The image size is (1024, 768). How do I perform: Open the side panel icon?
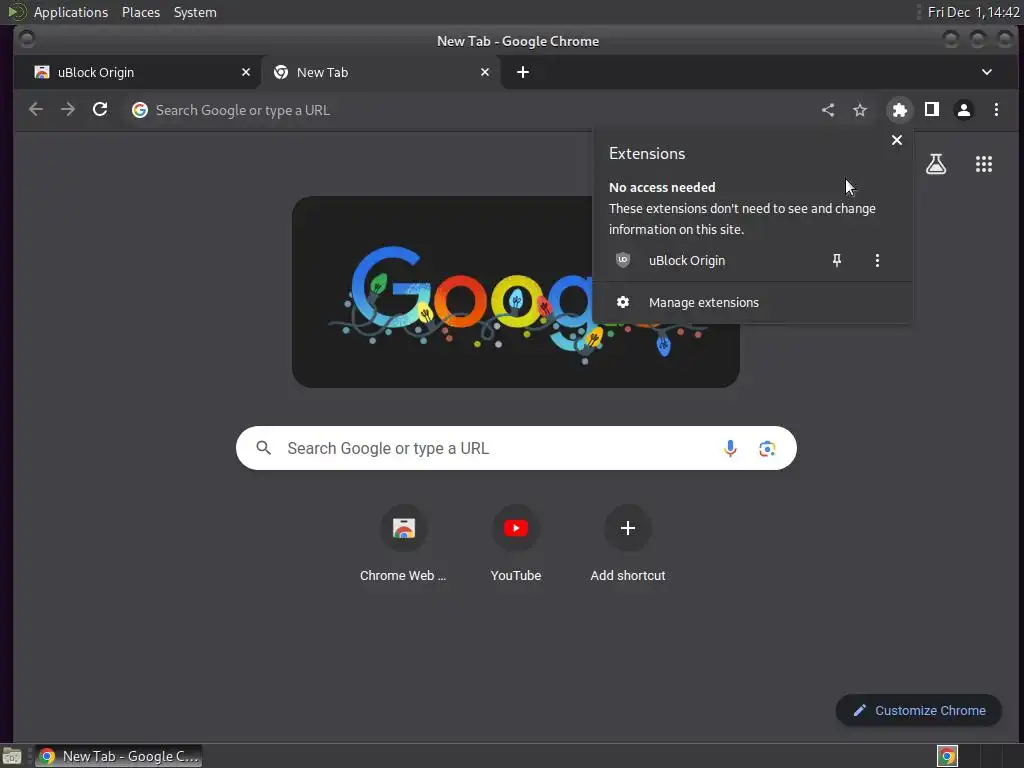[932, 110]
